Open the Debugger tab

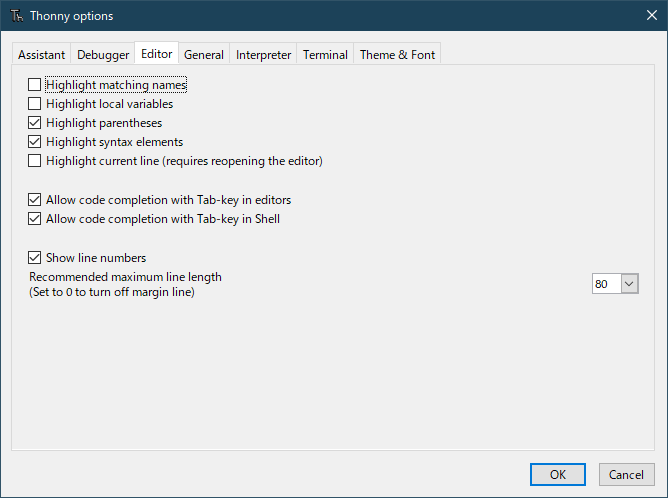[x=103, y=55]
